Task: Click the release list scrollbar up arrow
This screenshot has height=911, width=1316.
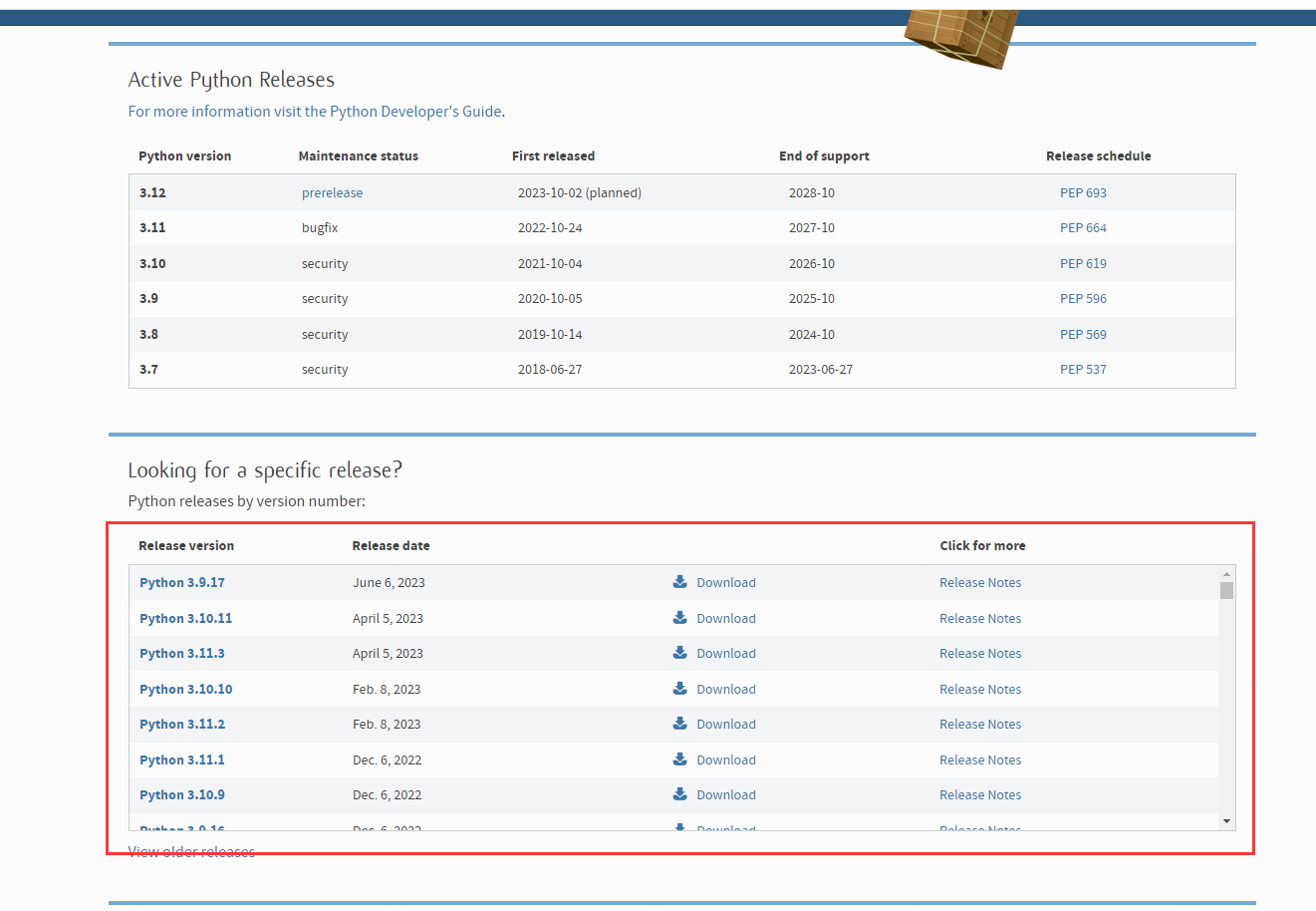Action: 1226,574
